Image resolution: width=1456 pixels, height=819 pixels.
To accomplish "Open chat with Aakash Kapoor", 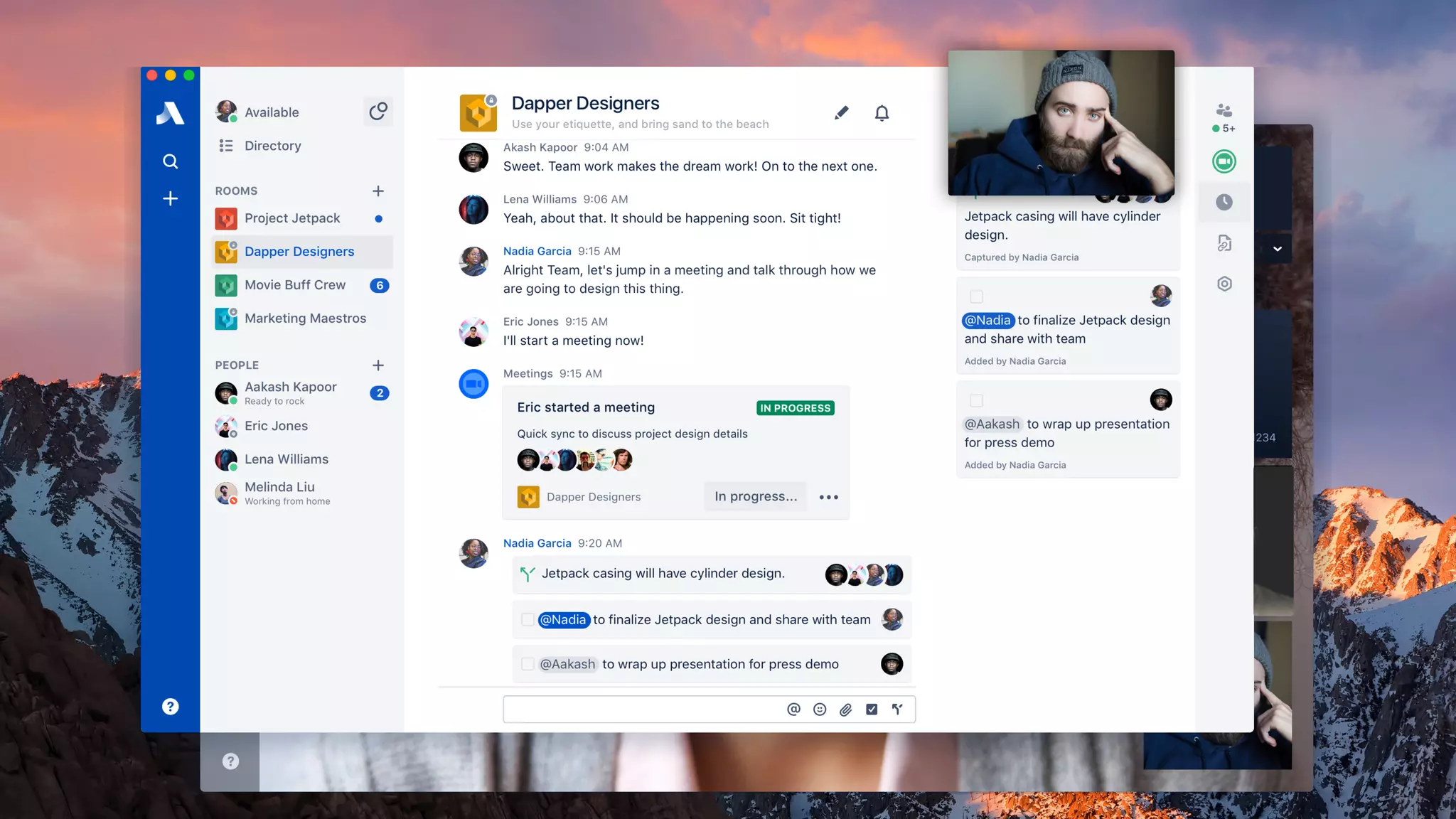I will click(x=302, y=392).
